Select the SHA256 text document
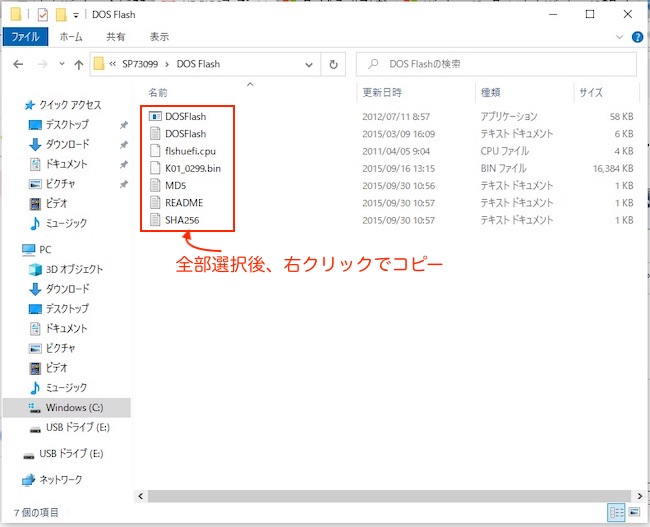The width and height of the screenshot is (650, 527). pyautogui.click(x=182, y=220)
